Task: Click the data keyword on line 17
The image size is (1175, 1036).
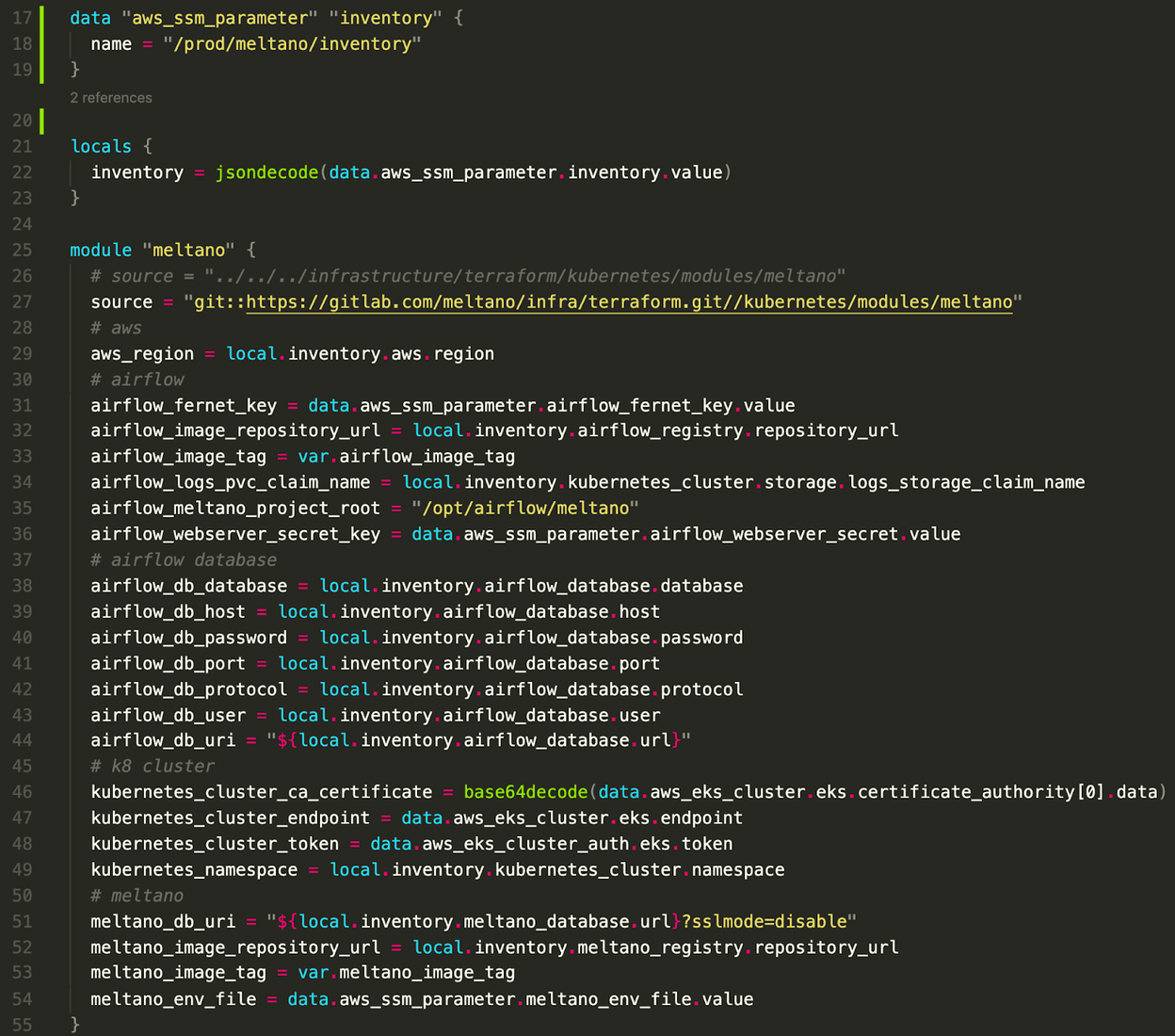Action: (x=89, y=17)
